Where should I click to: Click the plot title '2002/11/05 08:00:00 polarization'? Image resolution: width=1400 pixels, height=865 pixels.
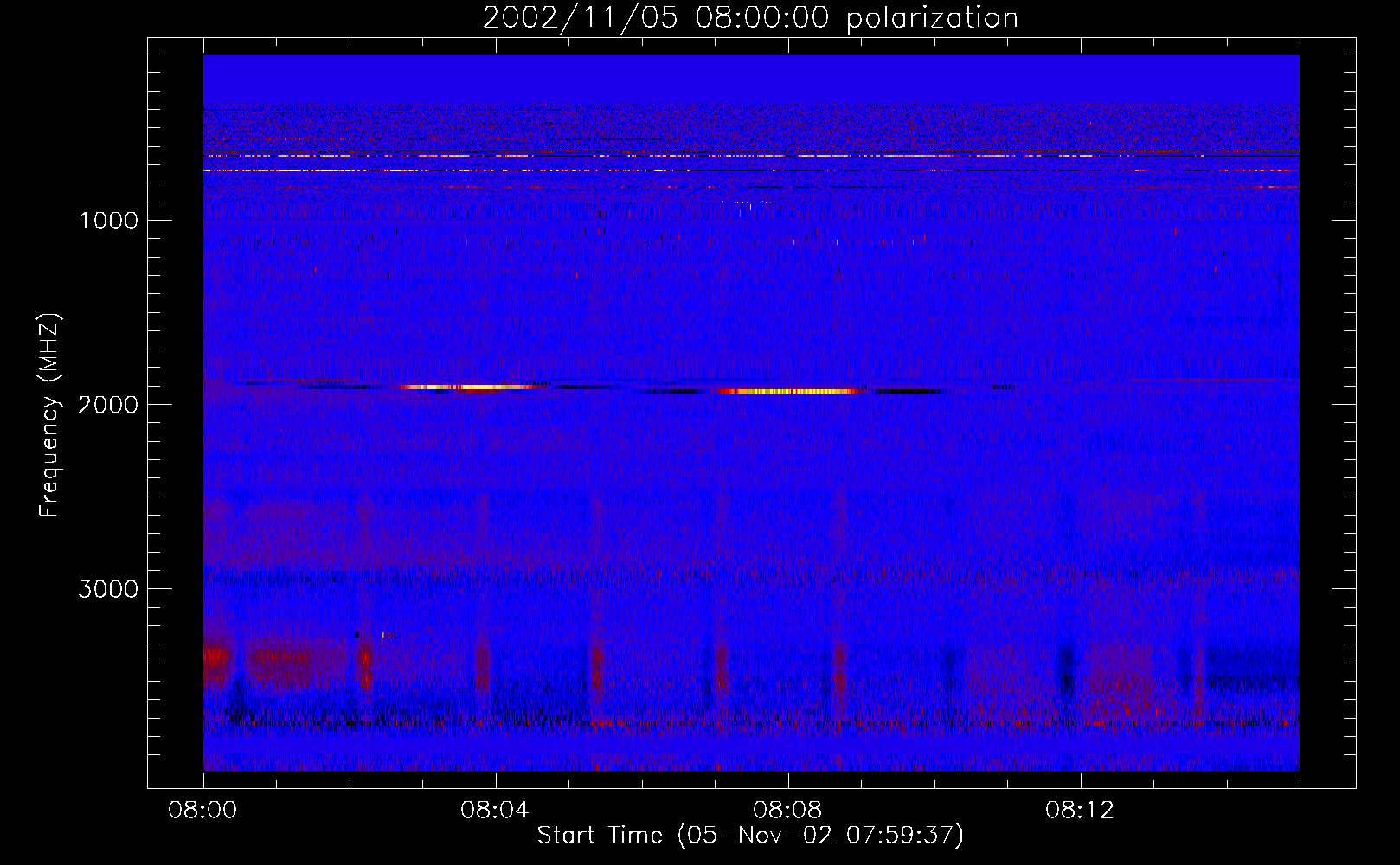(x=750, y=18)
